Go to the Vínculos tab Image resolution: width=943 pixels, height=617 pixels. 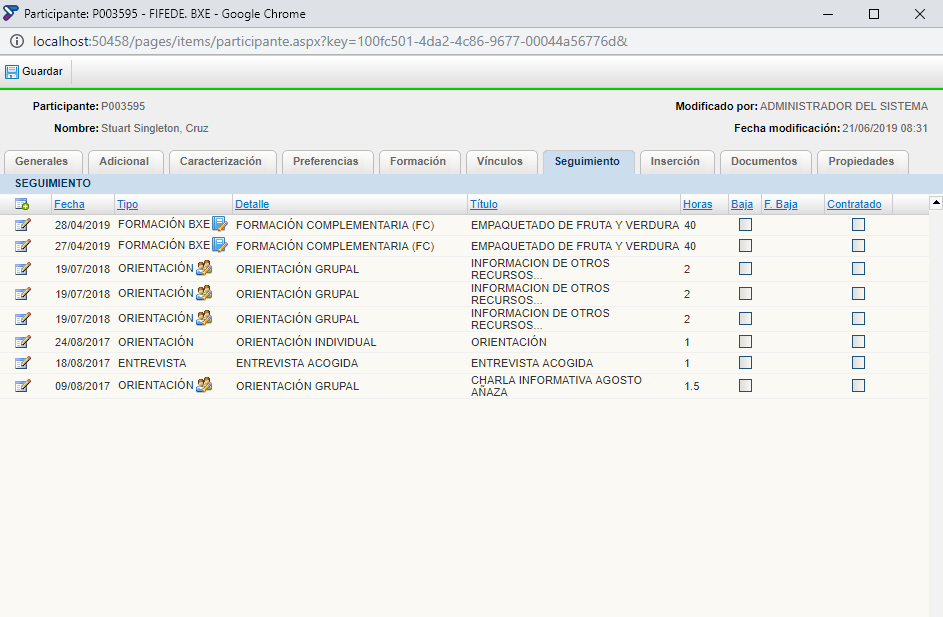501,162
